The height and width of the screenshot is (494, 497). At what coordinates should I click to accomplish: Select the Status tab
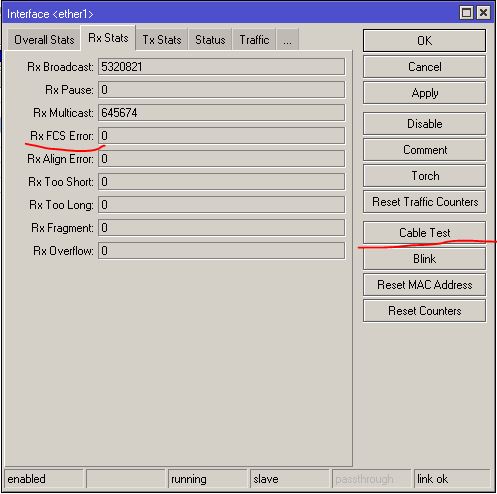pos(210,40)
